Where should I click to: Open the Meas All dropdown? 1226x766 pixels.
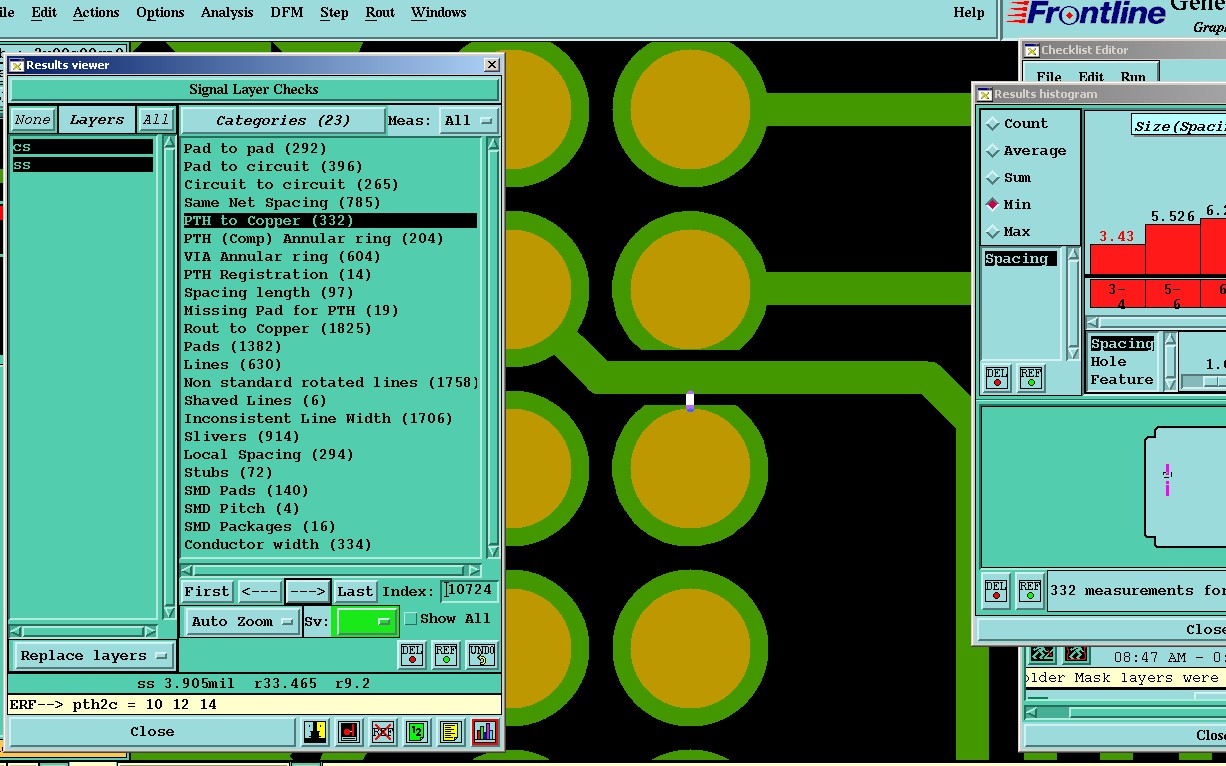(469, 121)
